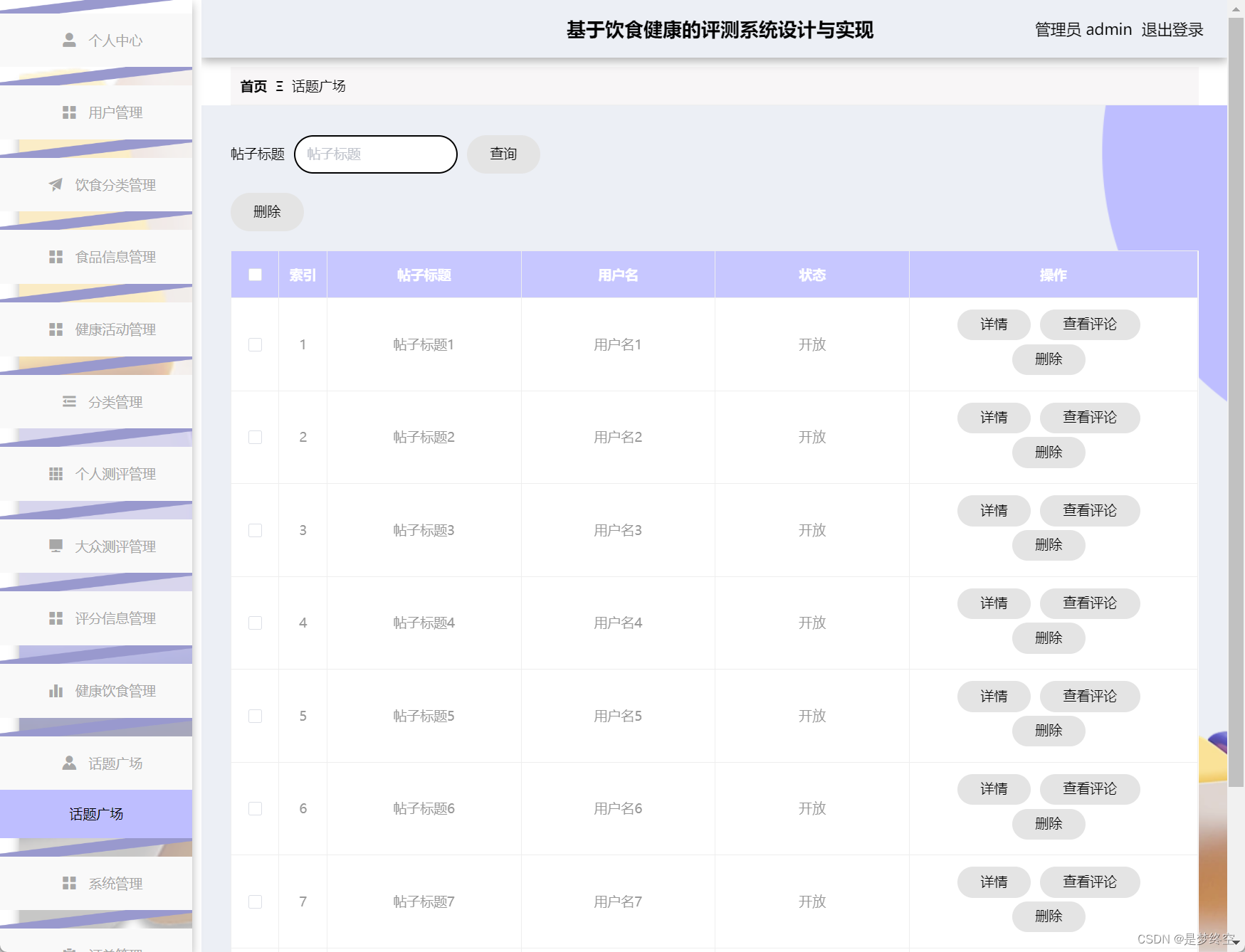
Task: Click the monitor icon beside 大众测评管理
Action: coord(56,546)
